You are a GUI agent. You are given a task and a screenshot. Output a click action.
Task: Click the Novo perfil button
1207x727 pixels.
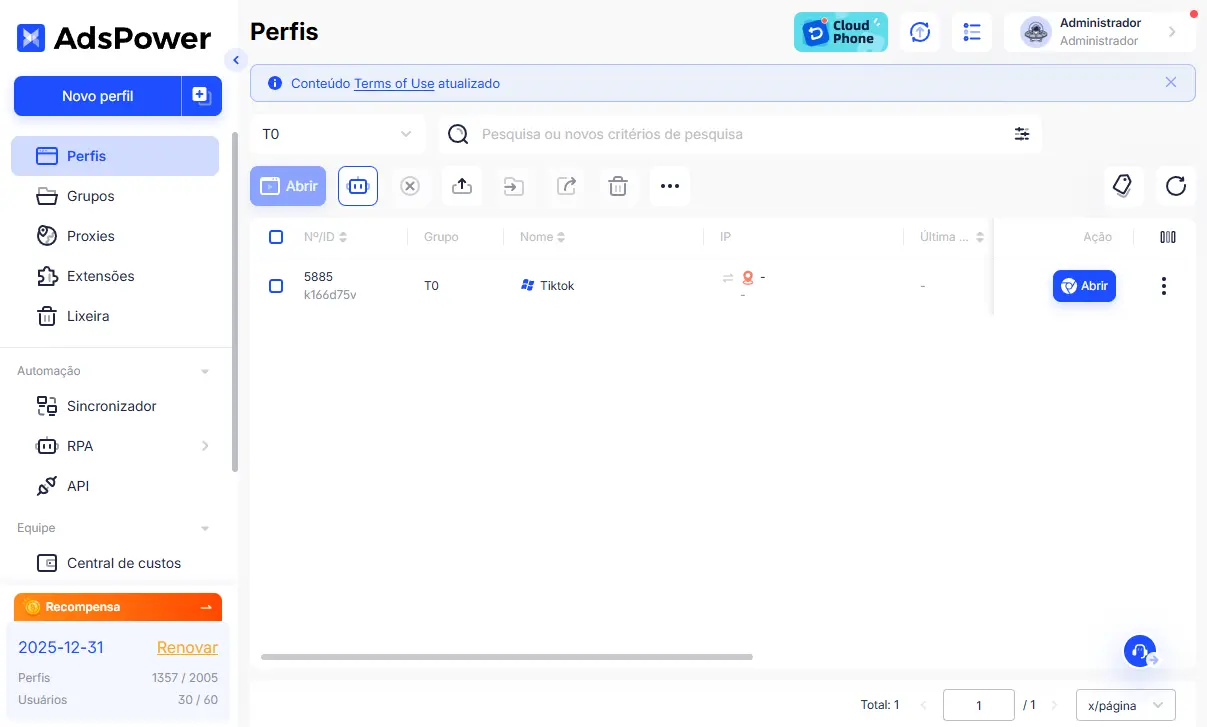point(98,96)
